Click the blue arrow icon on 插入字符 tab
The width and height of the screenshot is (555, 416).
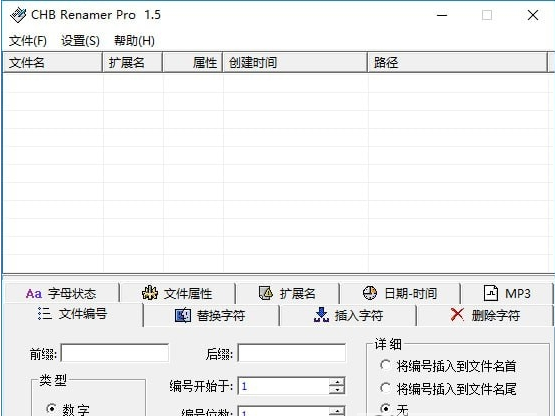[x=321, y=315]
